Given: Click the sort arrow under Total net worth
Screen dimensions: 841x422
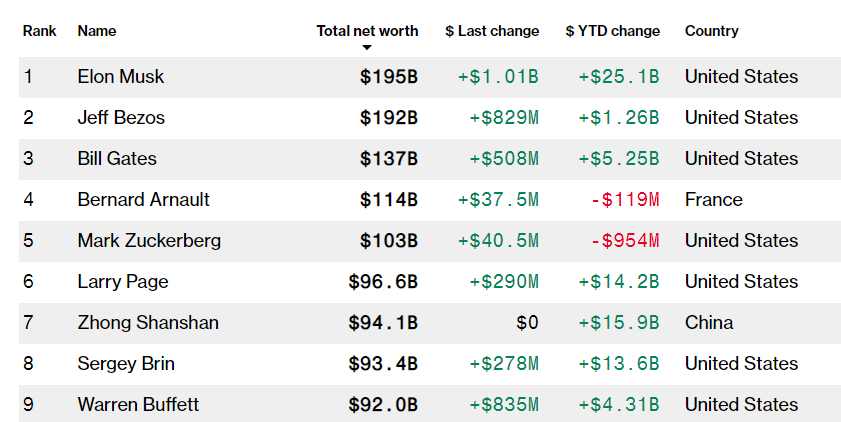Looking at the screenshot, I should click(367, 48).
